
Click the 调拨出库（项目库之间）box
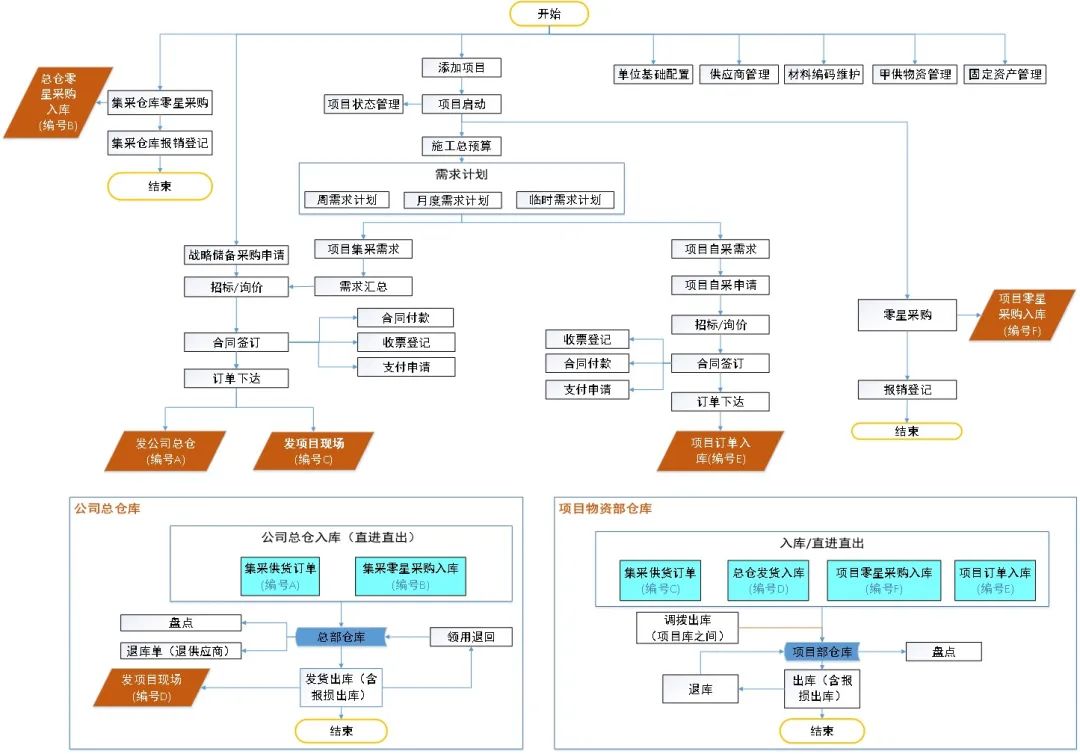pyautogui.click(x=686, y=625)
